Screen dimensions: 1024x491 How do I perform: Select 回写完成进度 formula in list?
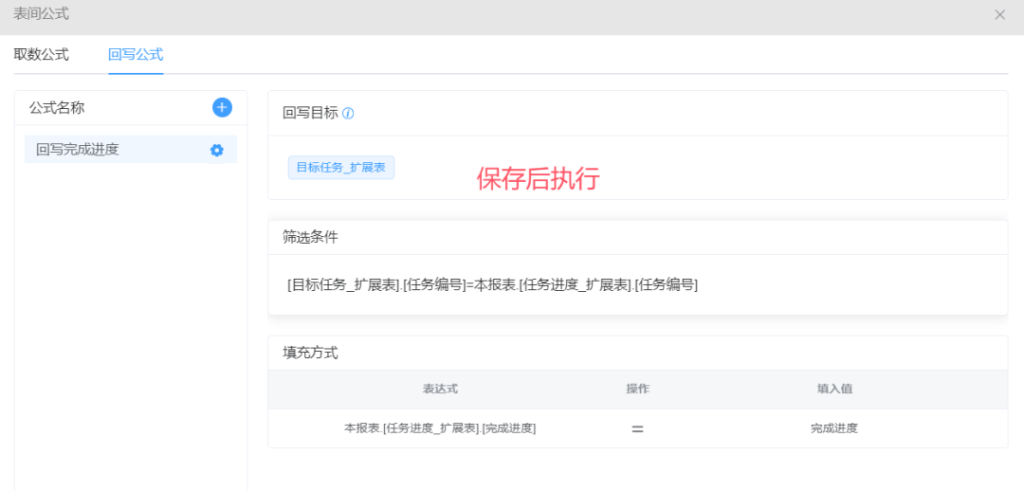click(131, 150)
